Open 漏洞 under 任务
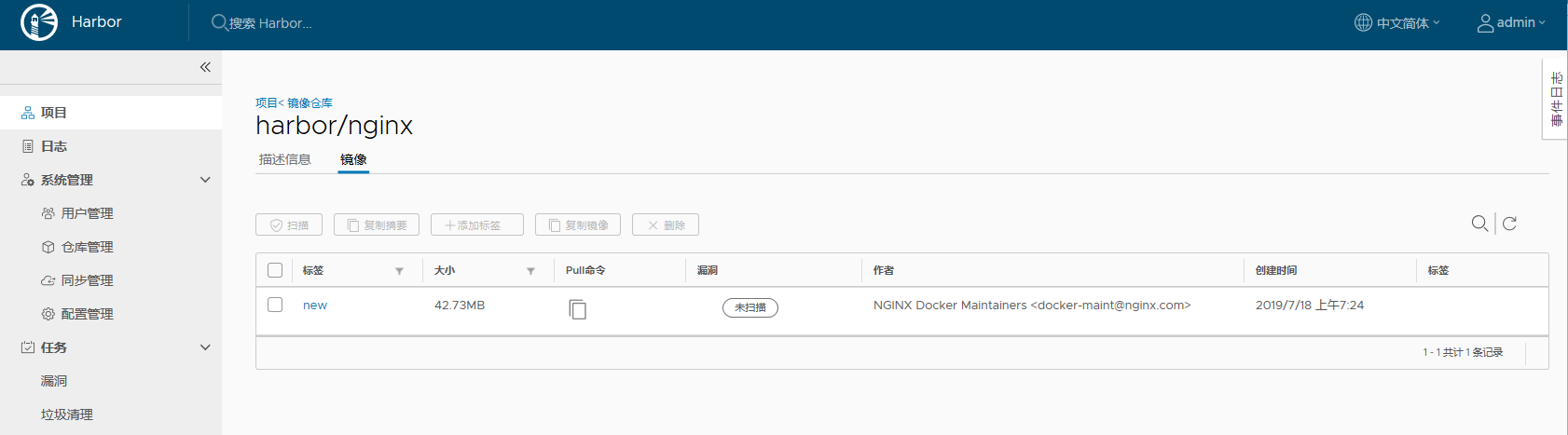This screenshot has height=435, width=1568. coord(54,381)
